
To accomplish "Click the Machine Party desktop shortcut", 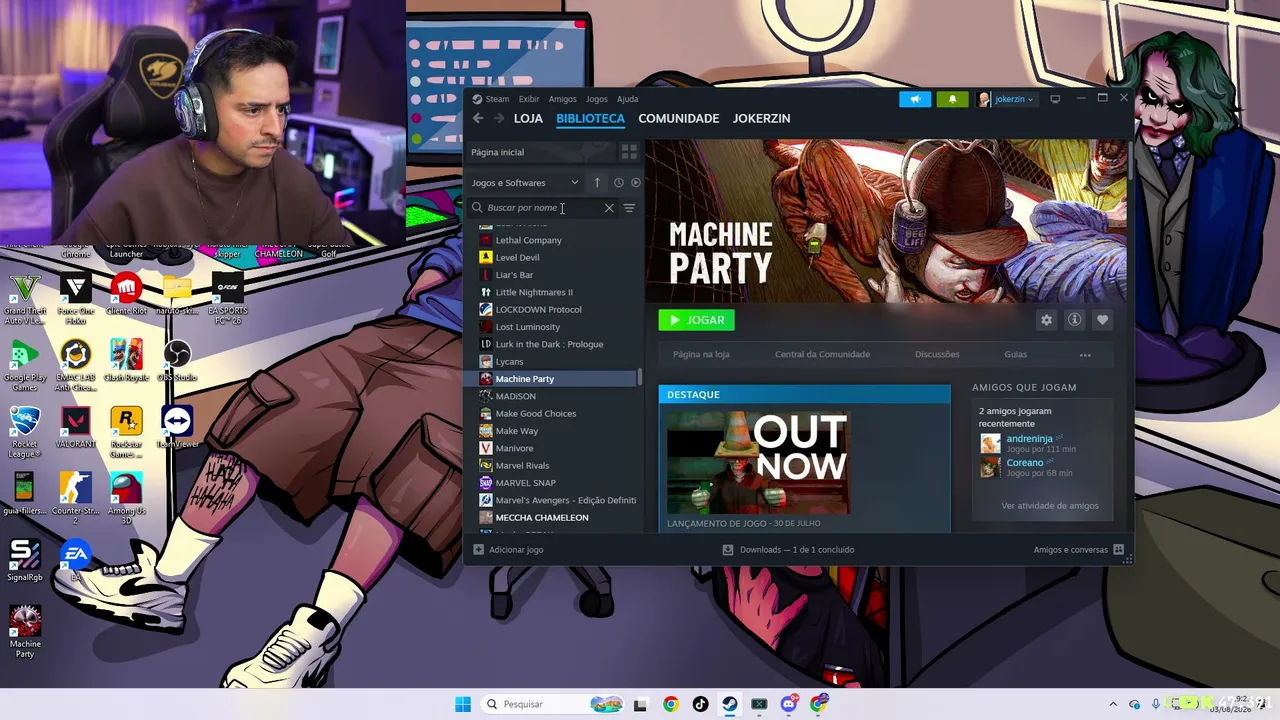I will coord(25,630).
